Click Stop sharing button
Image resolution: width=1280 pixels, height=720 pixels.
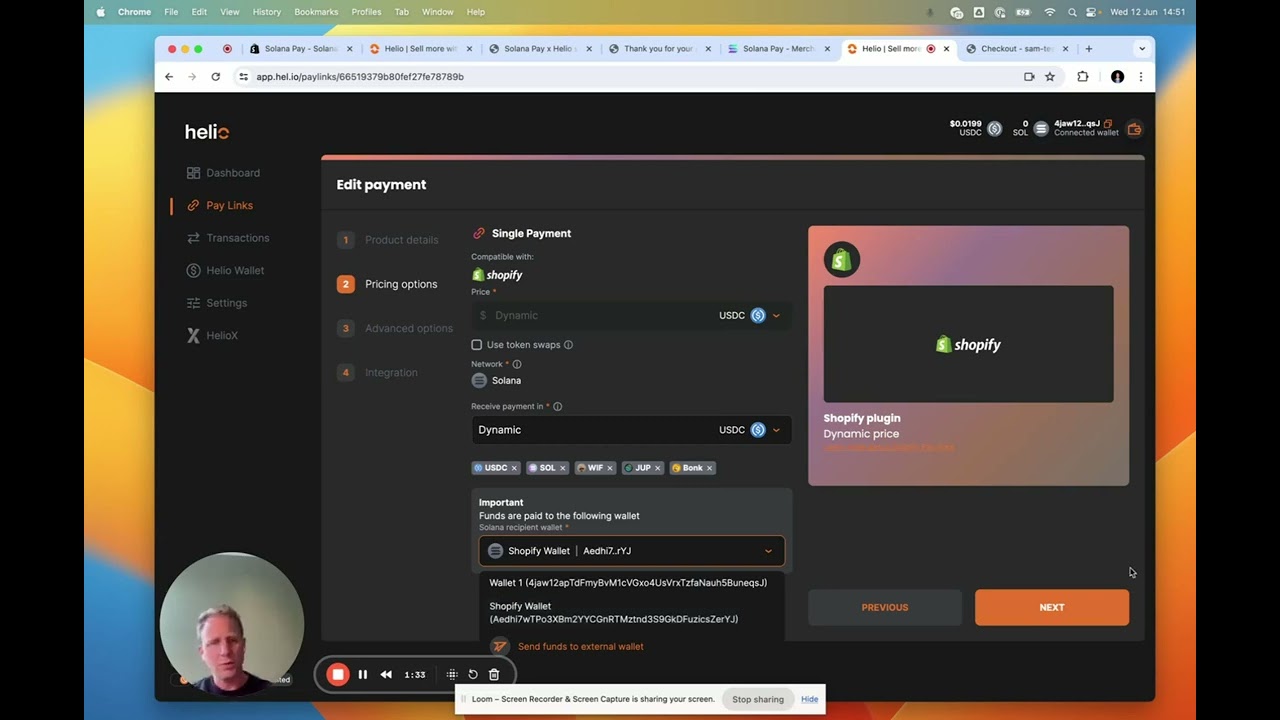tap(758, 699)
